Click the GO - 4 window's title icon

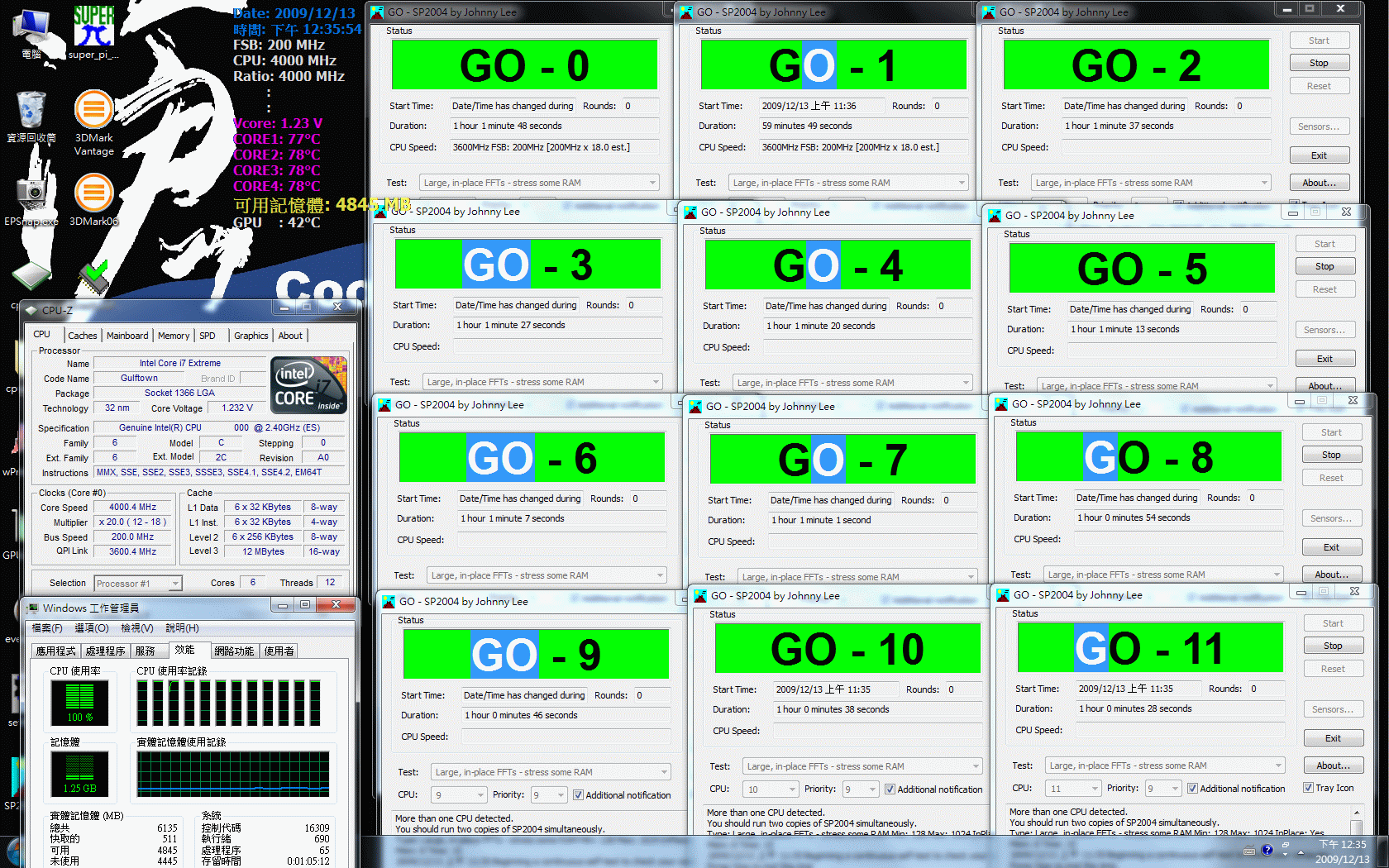point(690,212)
